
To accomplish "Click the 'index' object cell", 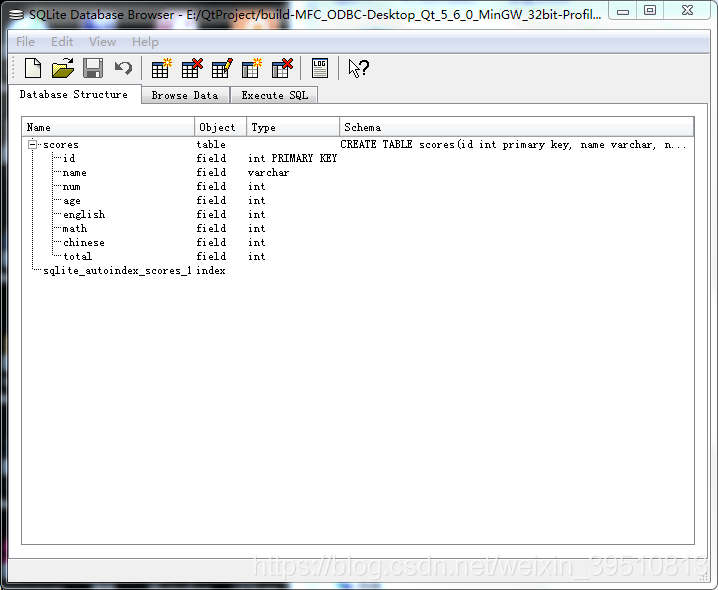I will point(211,271).
